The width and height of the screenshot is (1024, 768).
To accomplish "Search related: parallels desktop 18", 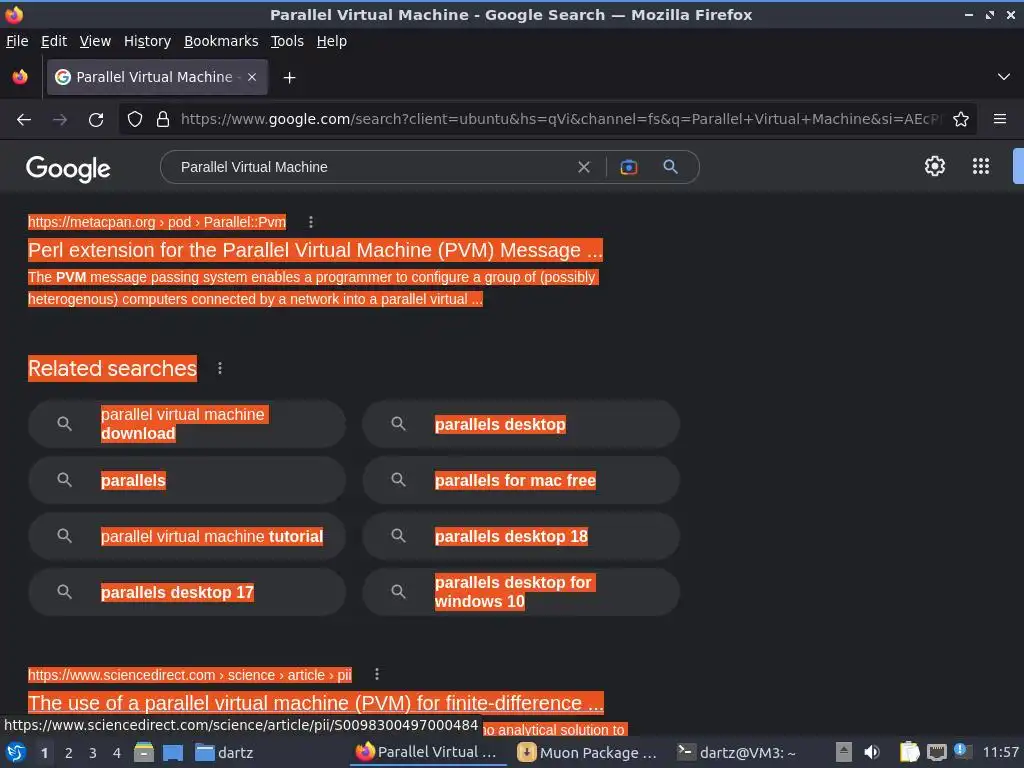I will (521, 536).
